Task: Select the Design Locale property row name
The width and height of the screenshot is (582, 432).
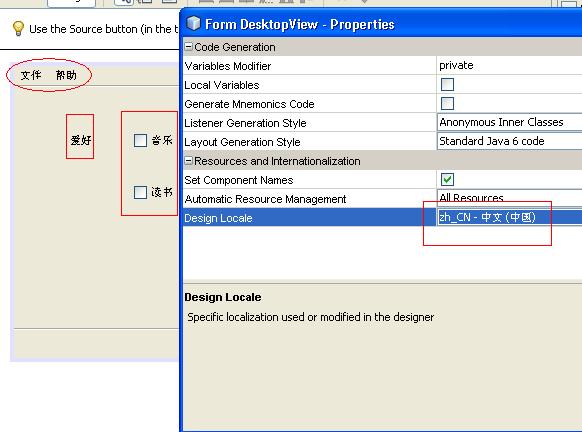Action: click(x=218, y=218)
